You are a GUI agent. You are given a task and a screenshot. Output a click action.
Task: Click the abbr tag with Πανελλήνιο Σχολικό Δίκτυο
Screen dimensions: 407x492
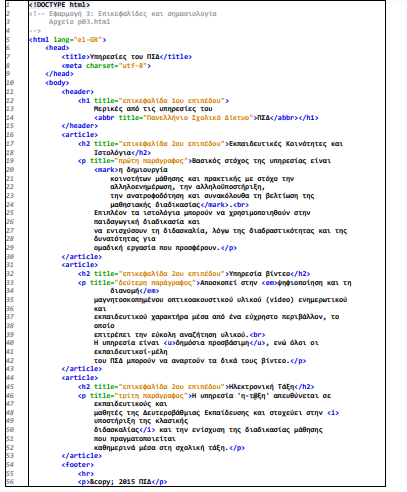(206, 118)
